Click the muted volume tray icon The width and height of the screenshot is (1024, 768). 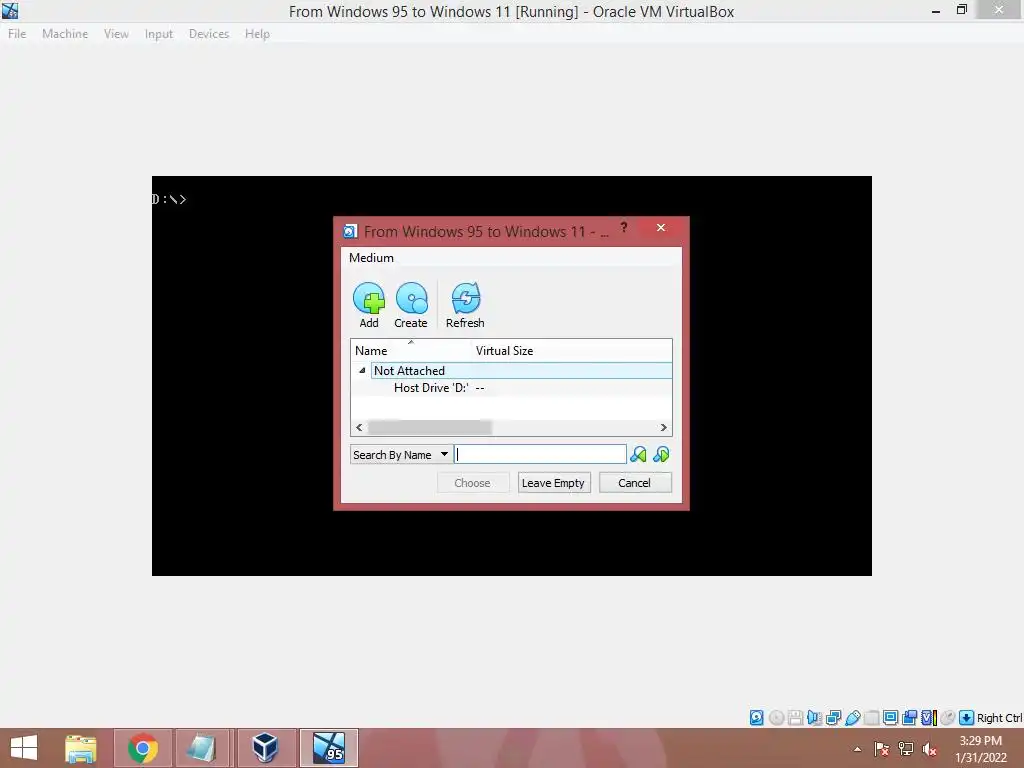pos(929,749)
